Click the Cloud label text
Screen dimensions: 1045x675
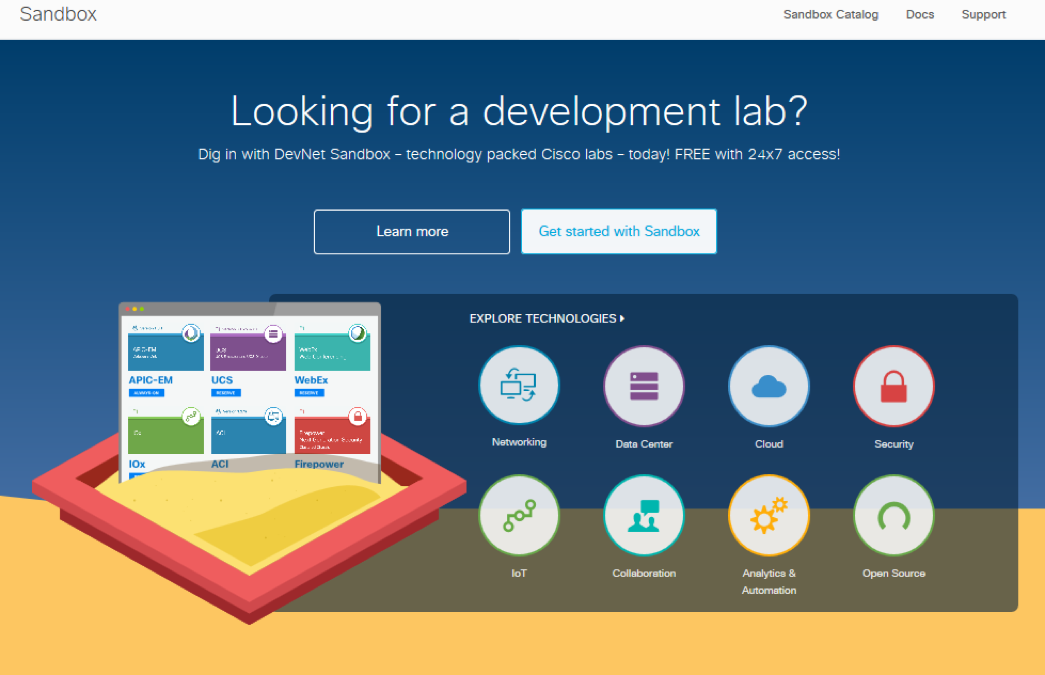click(768, 444)
